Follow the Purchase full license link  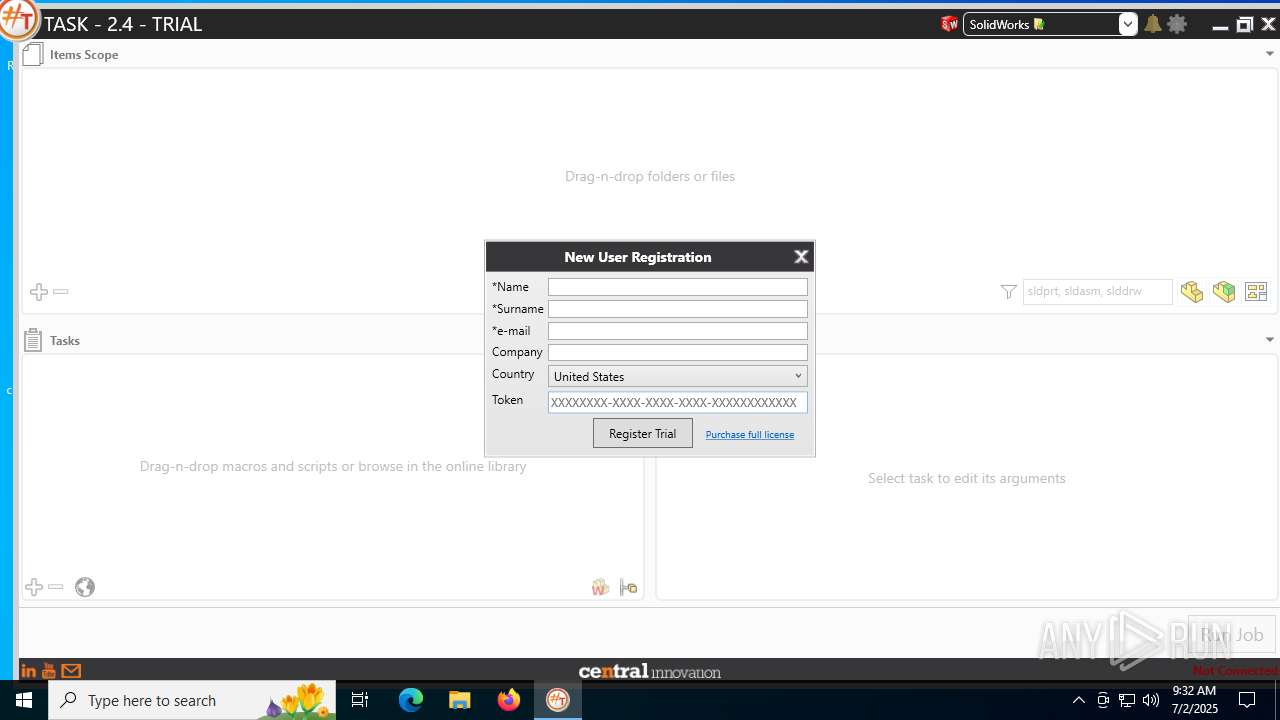pyautogui.click(x=750, y=434)
